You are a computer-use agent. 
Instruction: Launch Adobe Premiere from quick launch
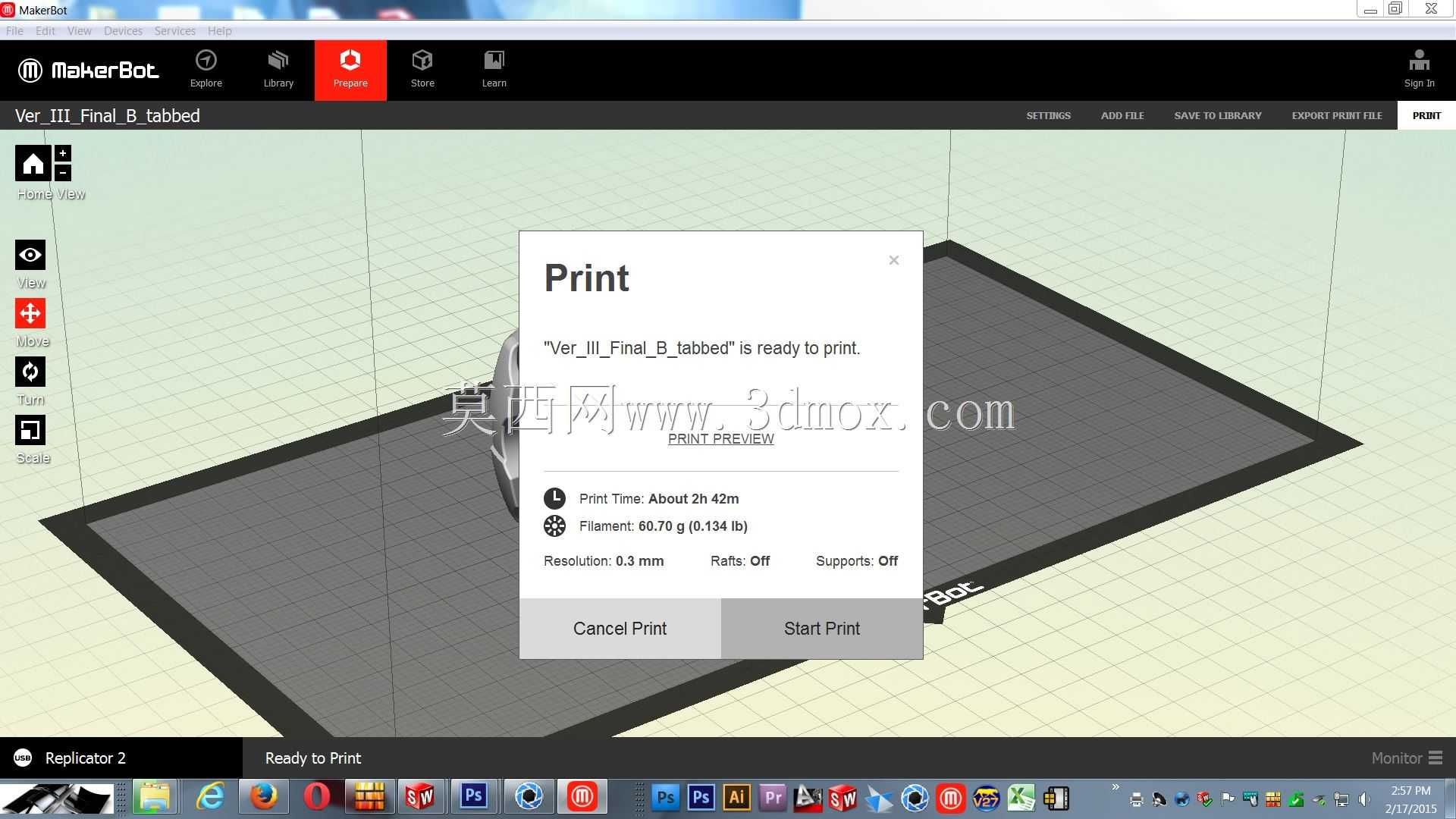(x=772, y=798)
